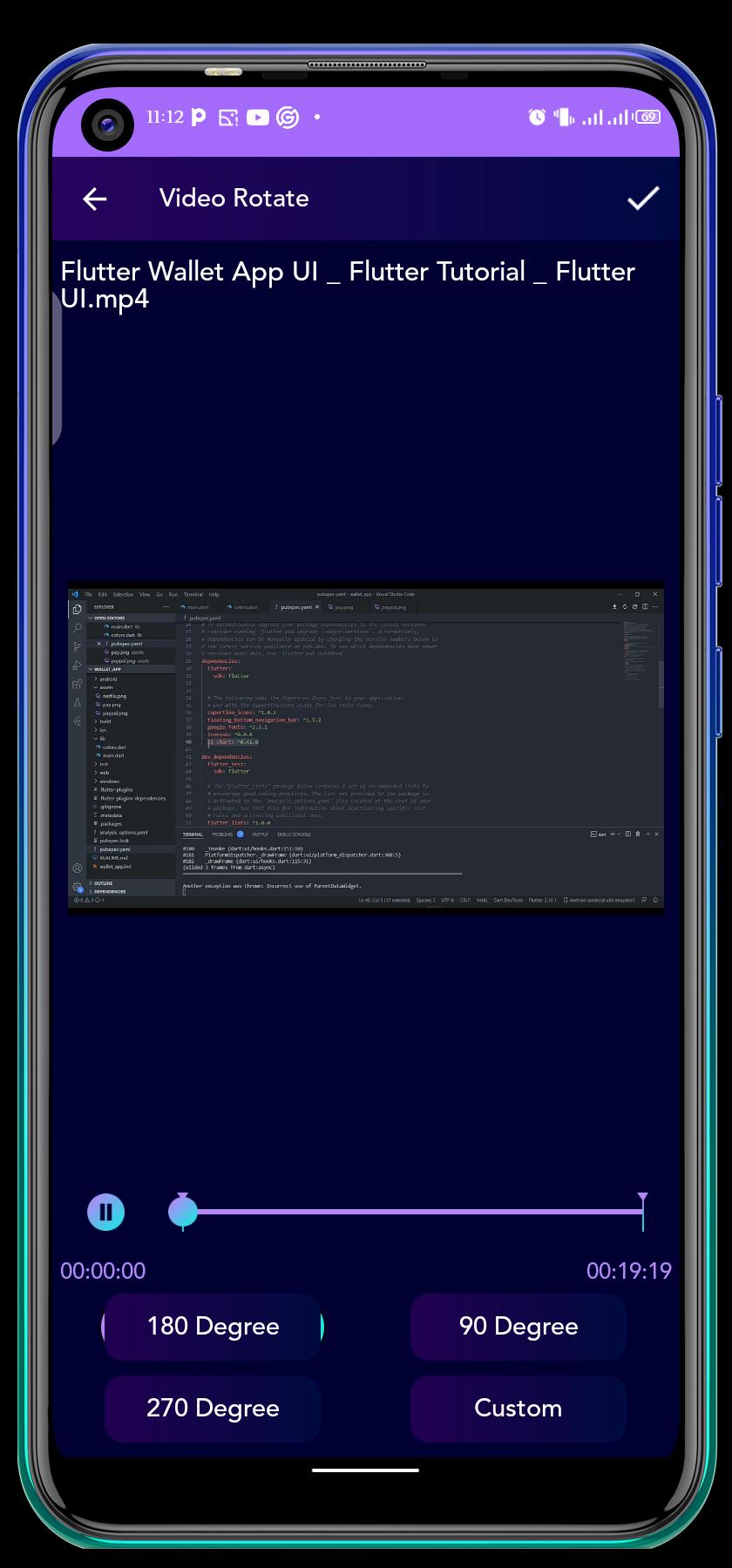This screenshot has height=1568, width=732.
Task: Click the video file name title
Action: pos(348,285)
